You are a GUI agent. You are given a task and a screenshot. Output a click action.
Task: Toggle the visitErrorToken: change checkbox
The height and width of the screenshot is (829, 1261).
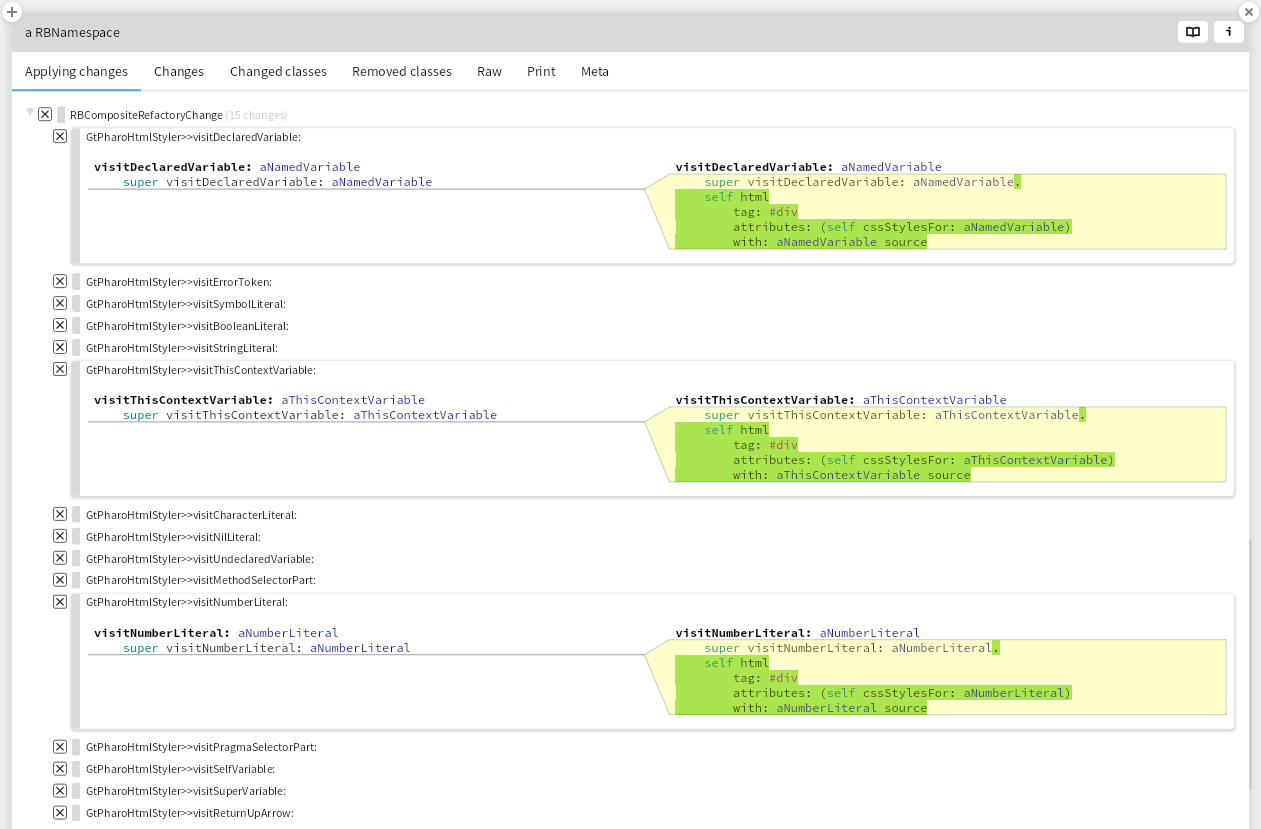coord(60,282)
